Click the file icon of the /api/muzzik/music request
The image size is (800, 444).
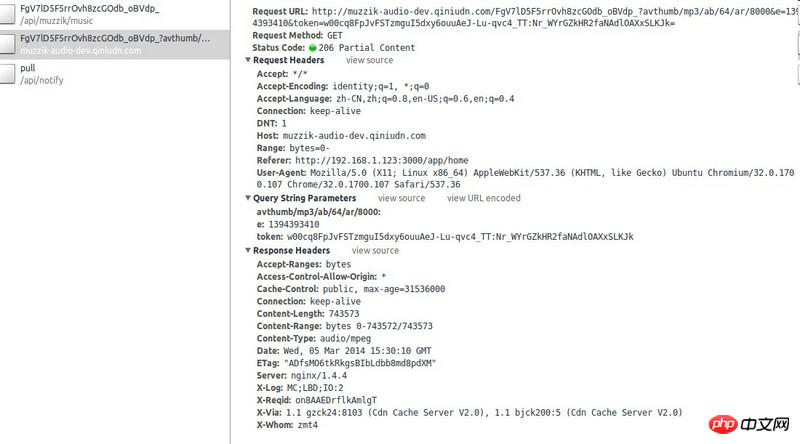8,14
